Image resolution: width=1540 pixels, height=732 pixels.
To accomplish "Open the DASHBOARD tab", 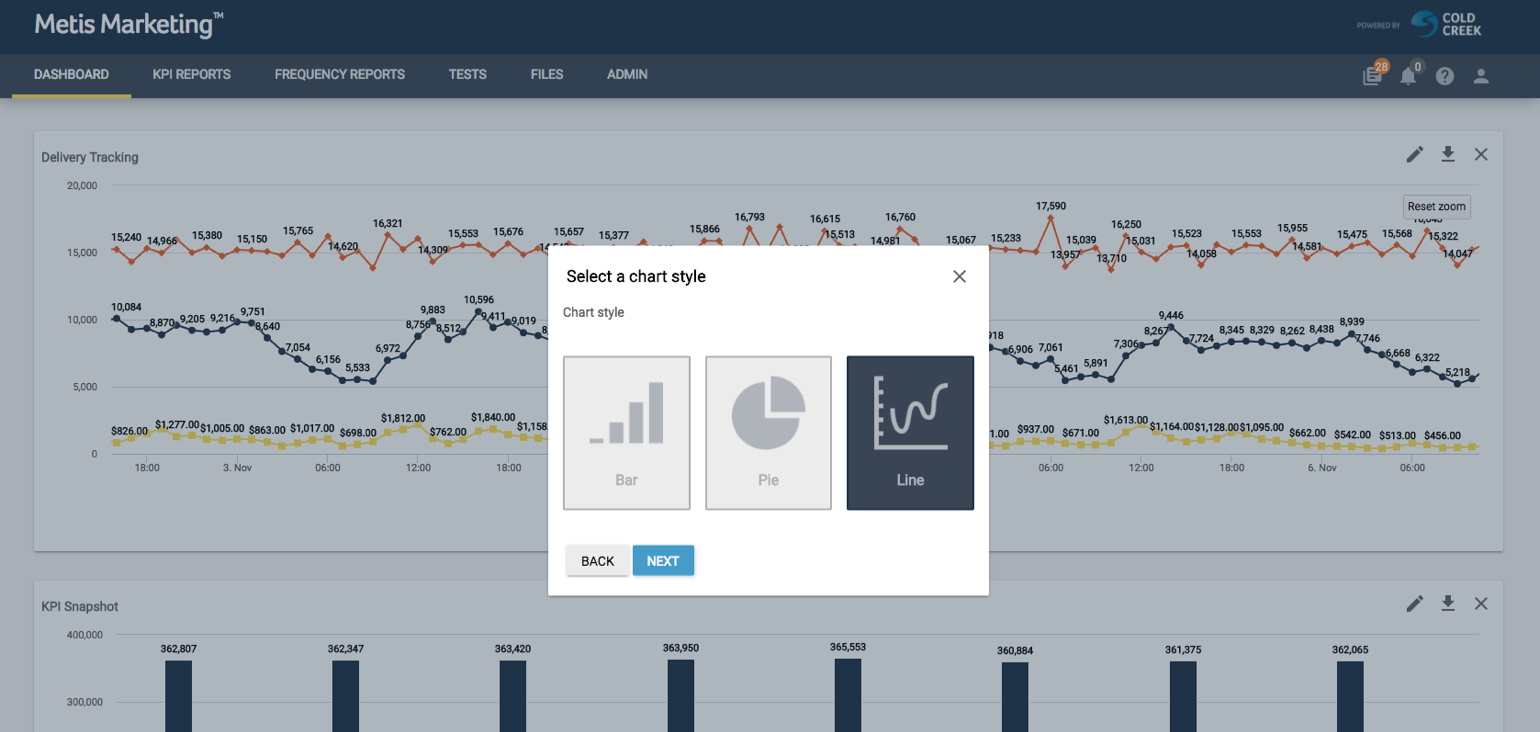I will click(71, 75).
